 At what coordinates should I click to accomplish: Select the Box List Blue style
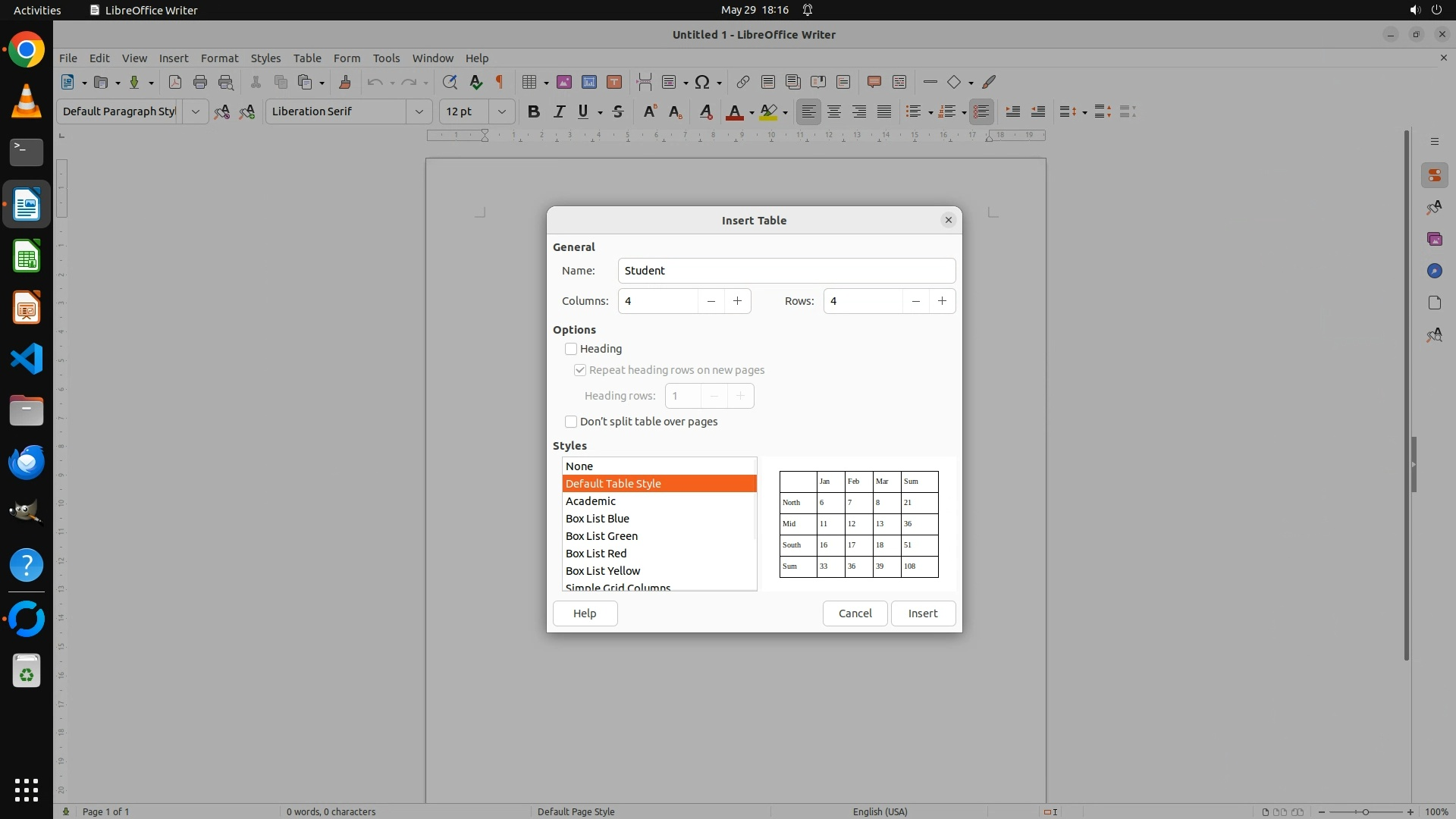[x=598, y=519]
